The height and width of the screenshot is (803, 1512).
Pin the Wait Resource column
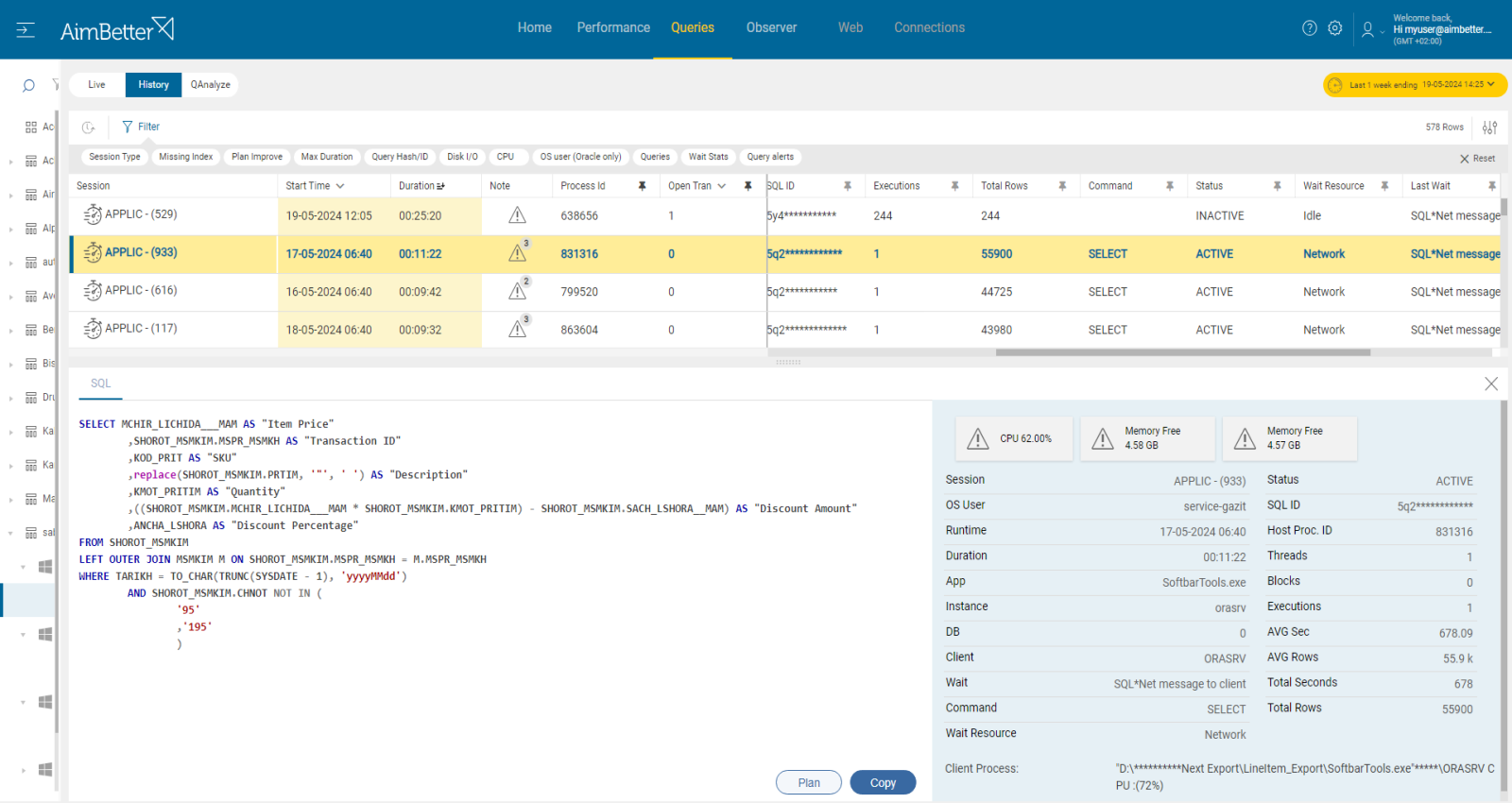1384,186
